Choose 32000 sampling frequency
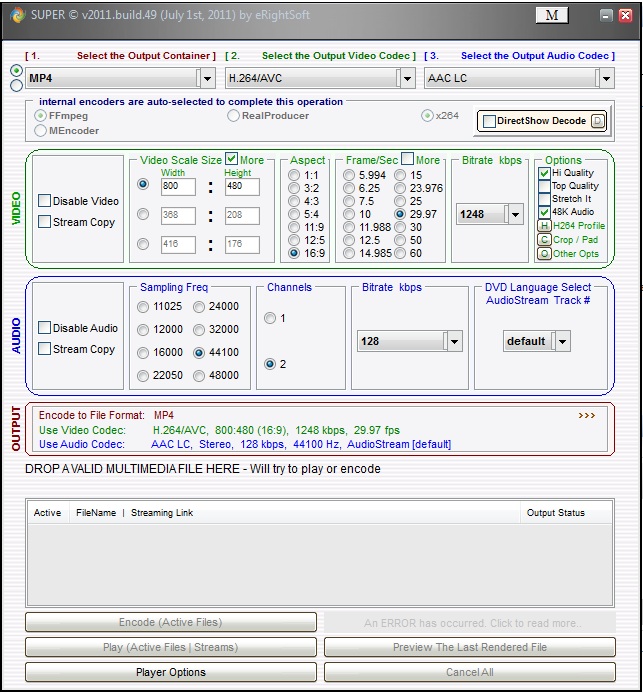 [x=199, y=330]
